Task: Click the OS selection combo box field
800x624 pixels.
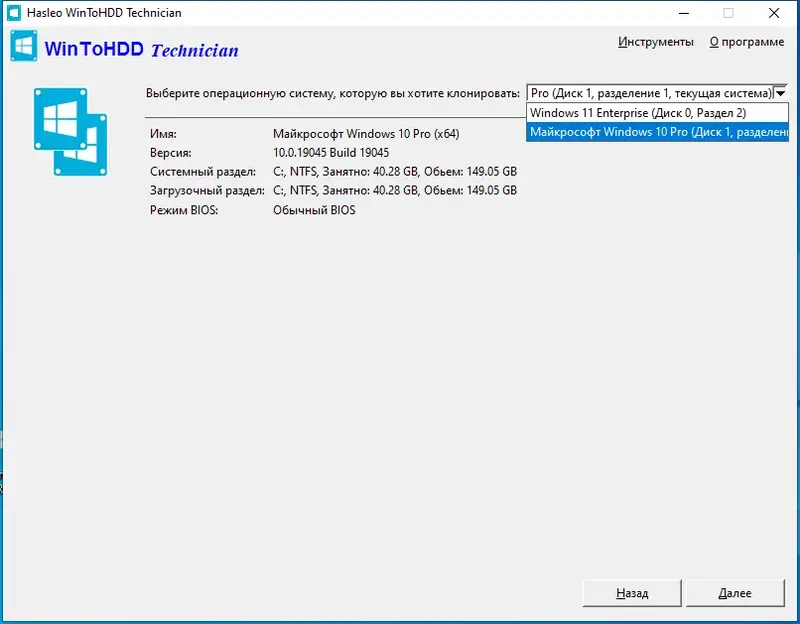Action: [657, 93]
